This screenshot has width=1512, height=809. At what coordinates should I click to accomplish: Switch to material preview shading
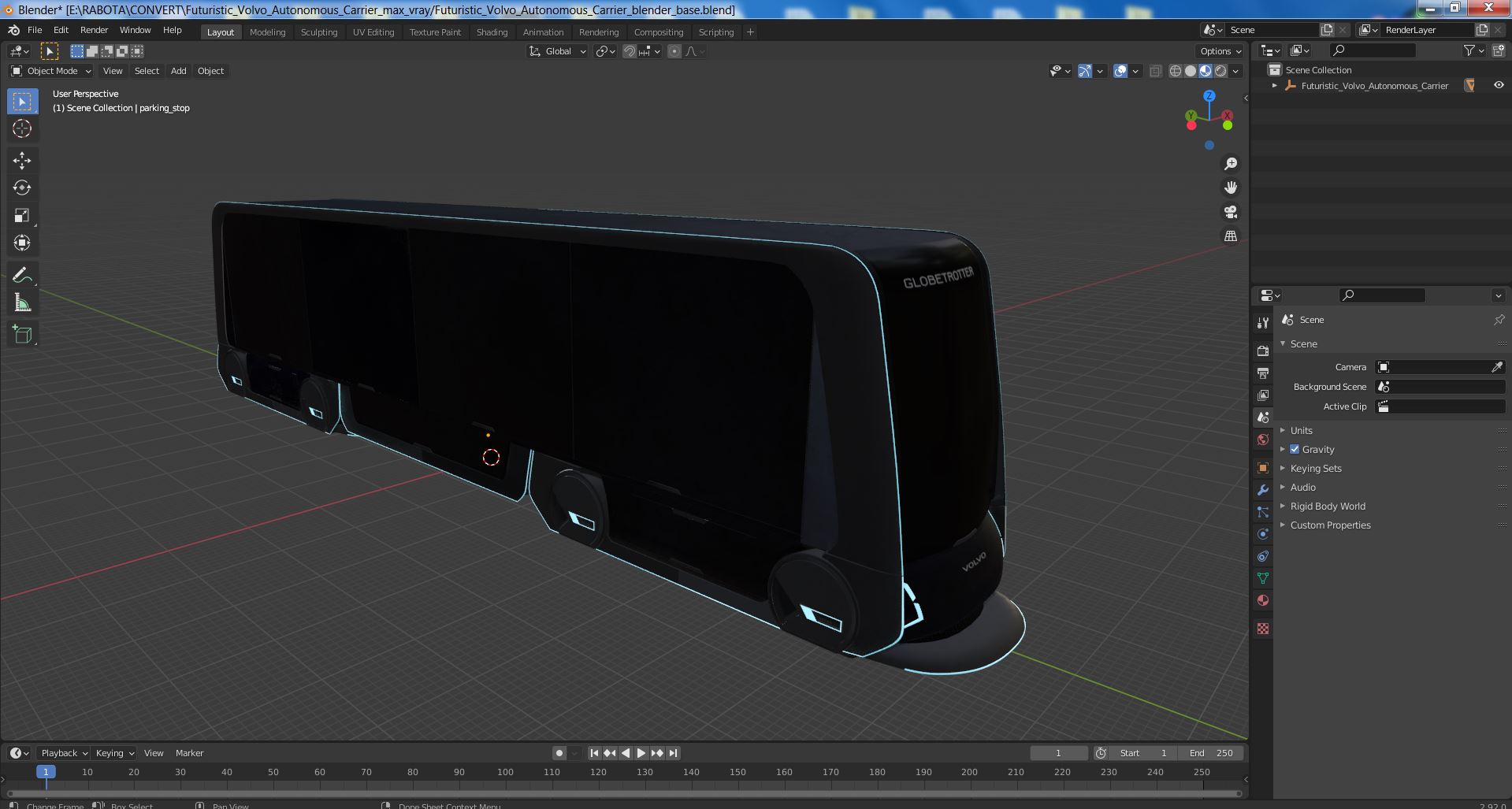[1206, 71]
